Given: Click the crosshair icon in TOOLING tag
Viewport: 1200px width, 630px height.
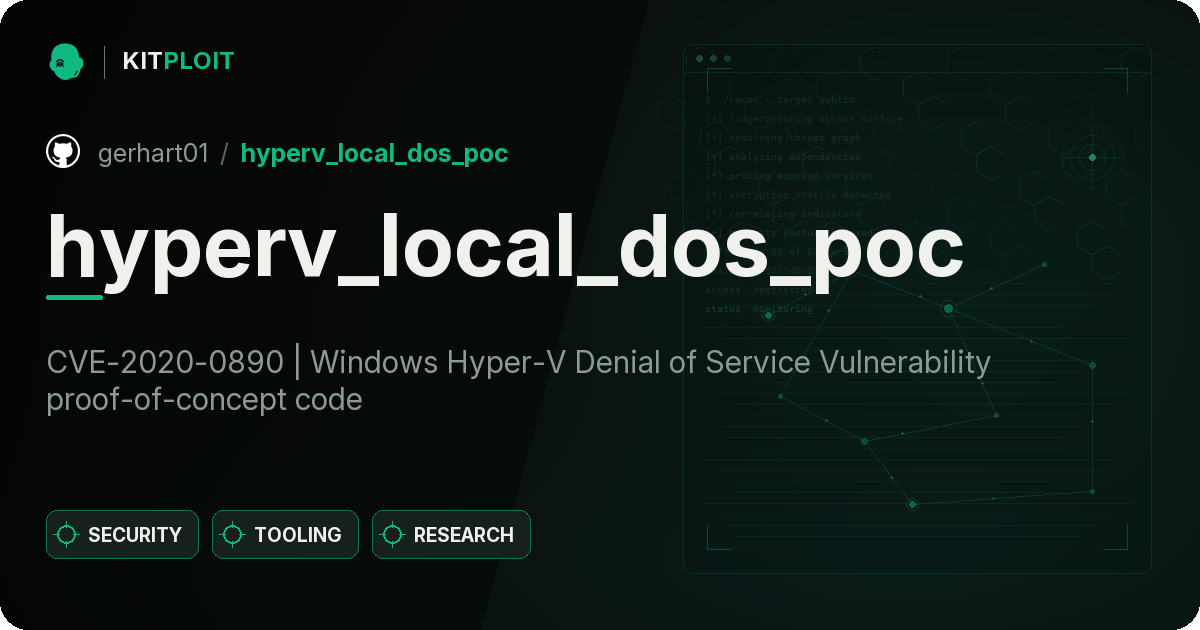Looking at the screenshot, I should 233,535.
